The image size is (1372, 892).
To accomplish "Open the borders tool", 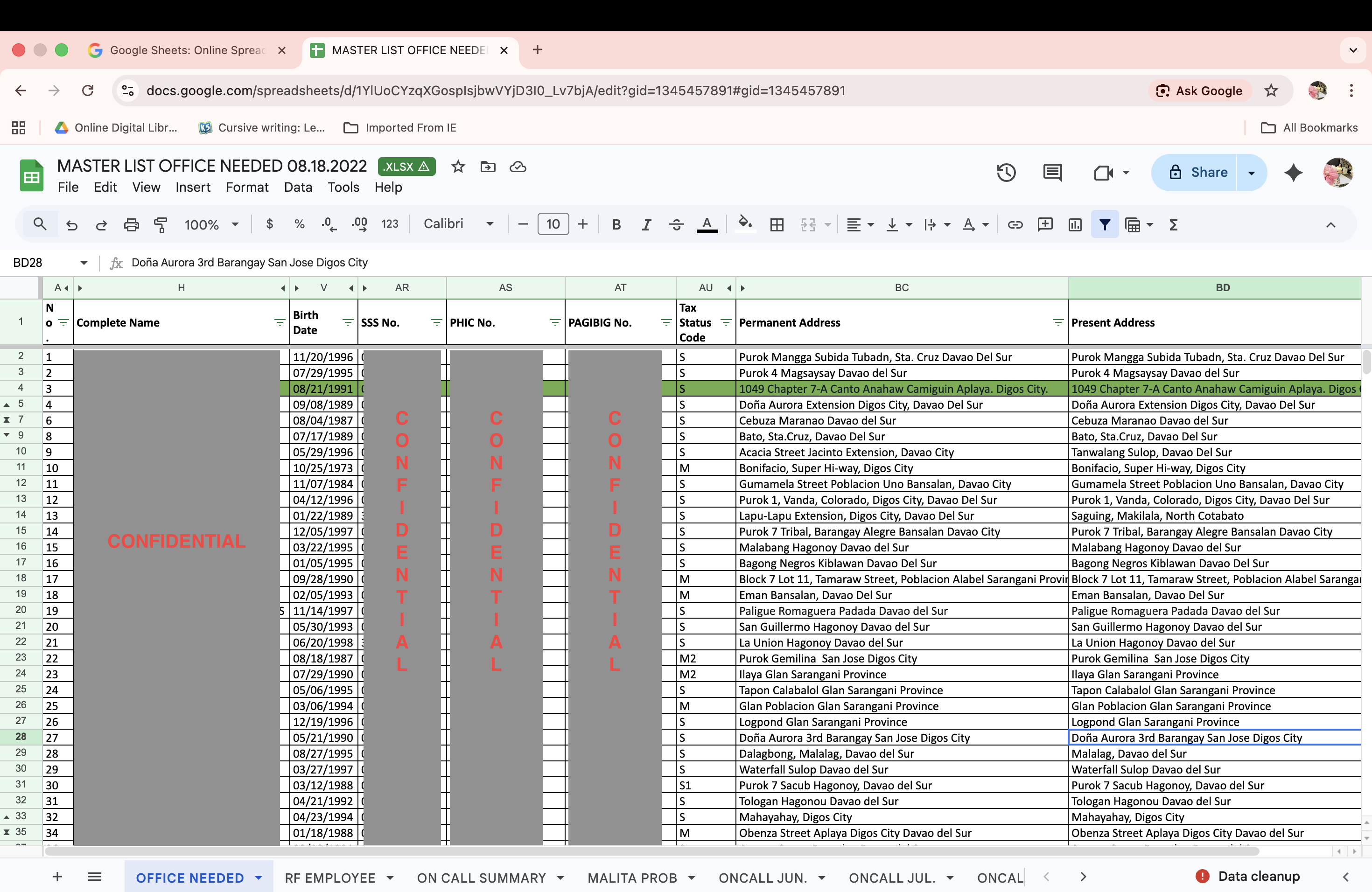I will click(x=777, y=225).
